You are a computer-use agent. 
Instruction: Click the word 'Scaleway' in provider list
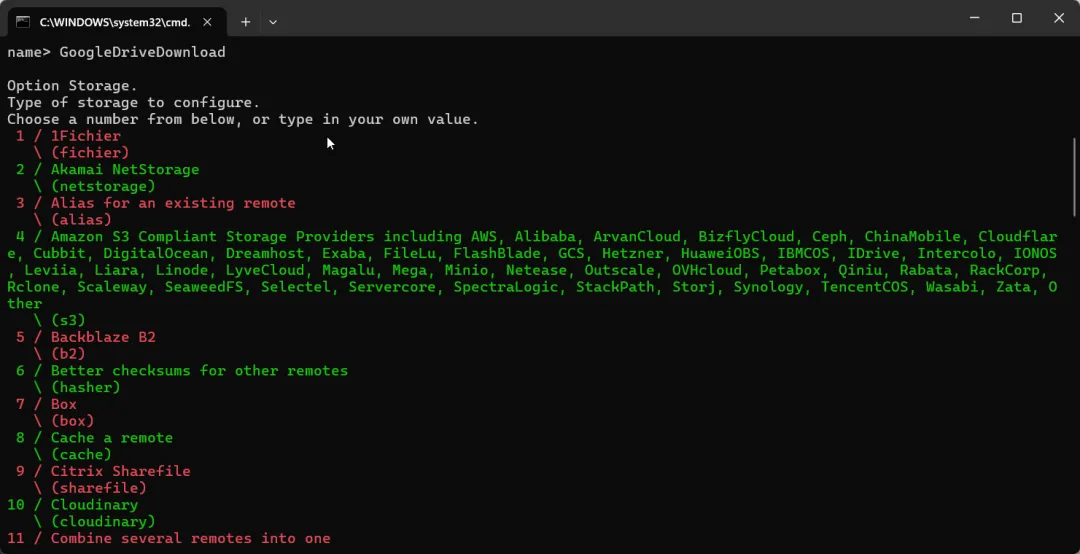[x=112, y=287]
